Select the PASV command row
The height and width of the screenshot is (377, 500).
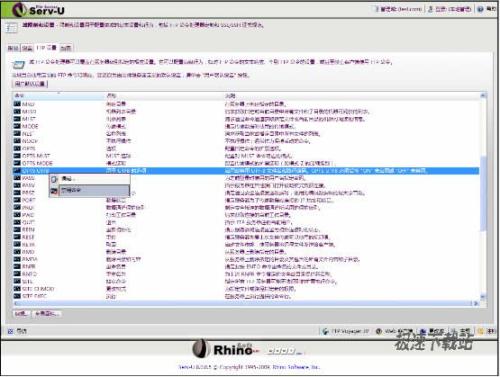click(246, 185)
